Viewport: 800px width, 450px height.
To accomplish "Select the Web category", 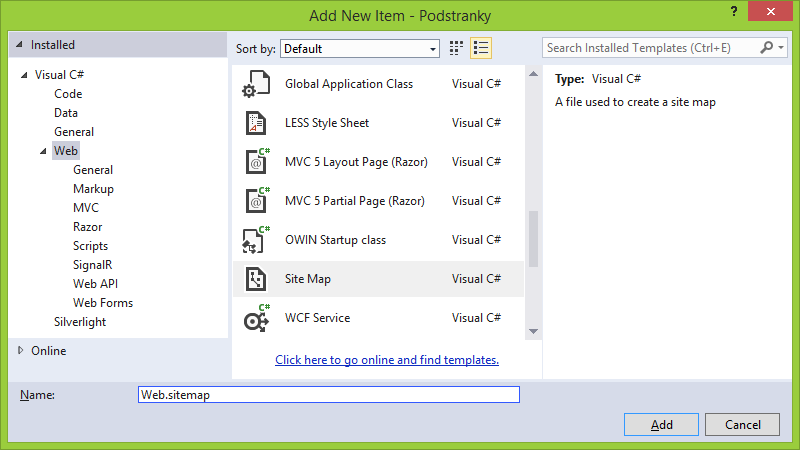I will click(x=66, y=151).
